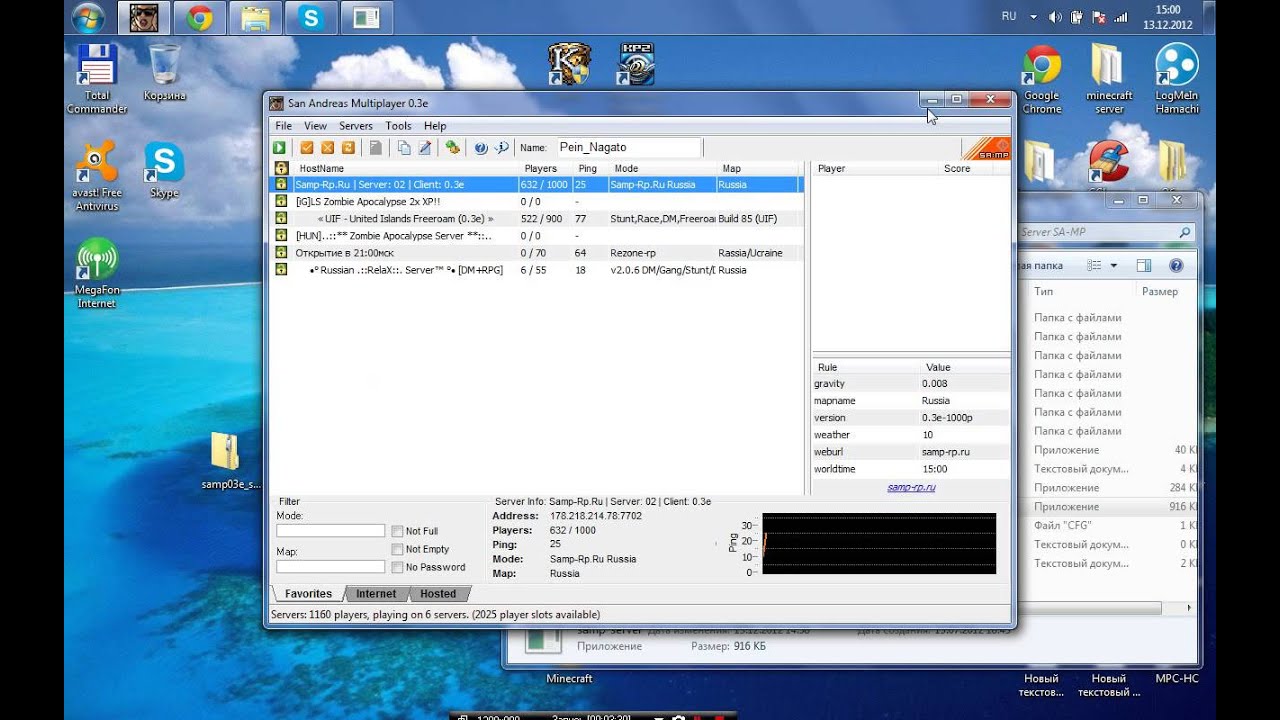Select the Открытие в 21:00мск server row
This screenshot has height=720, width=1280.
[x=538, y=253]
